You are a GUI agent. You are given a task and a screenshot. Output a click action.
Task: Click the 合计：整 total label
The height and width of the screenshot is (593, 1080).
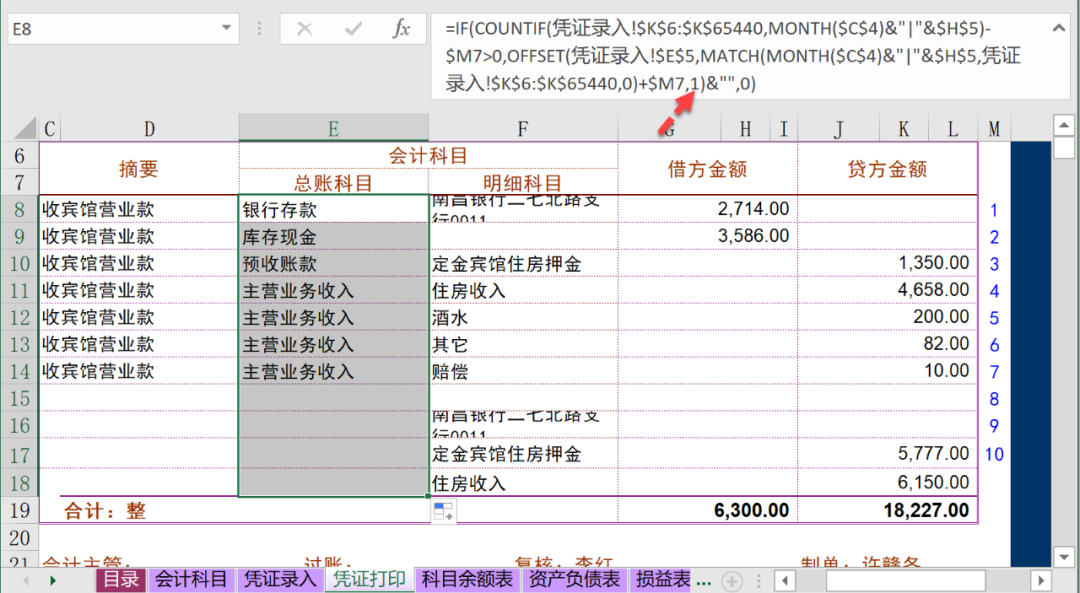coord(105,511)
